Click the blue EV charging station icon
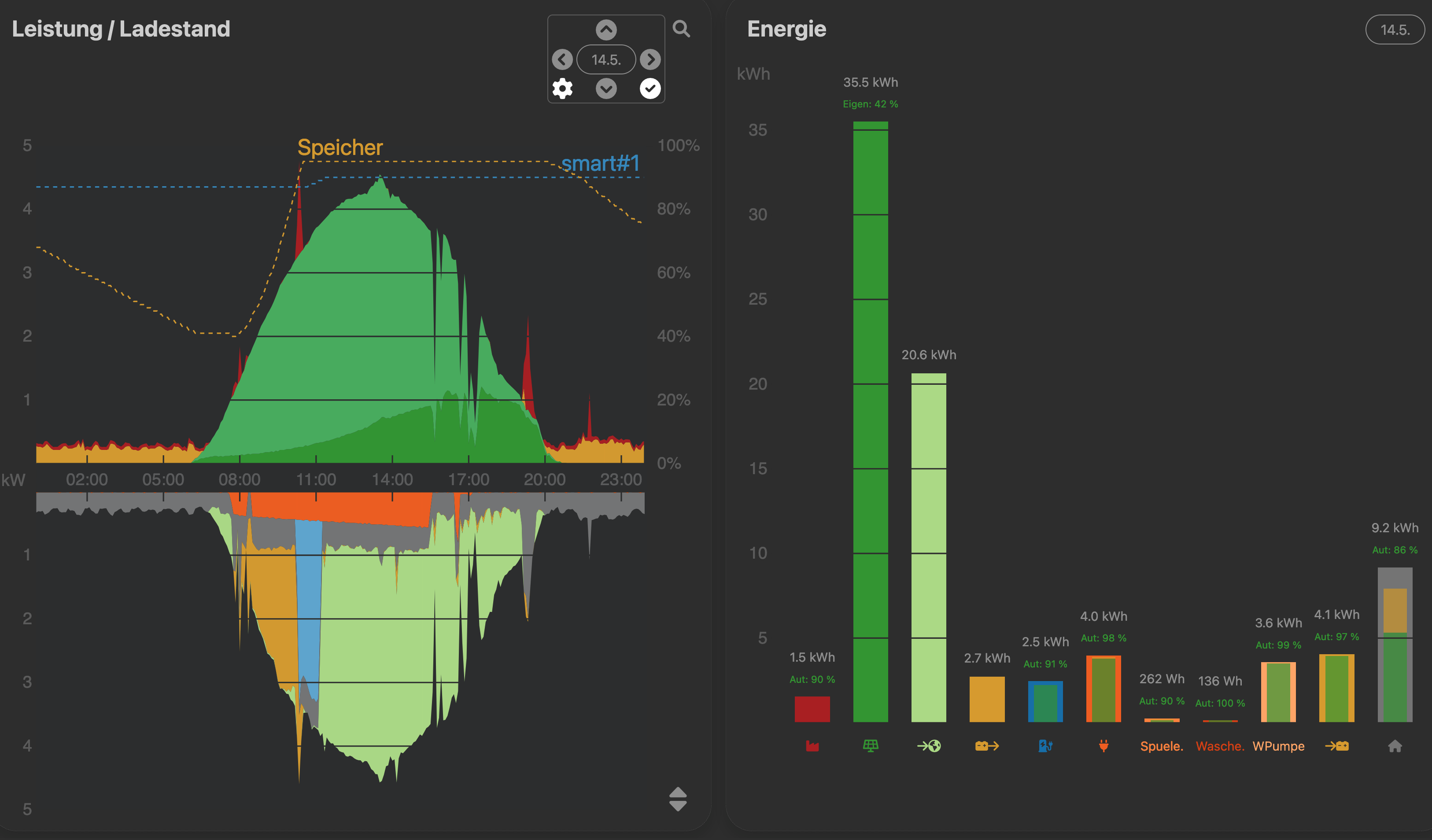This screenshot has width=1432, height=840. click(1045, 746)
